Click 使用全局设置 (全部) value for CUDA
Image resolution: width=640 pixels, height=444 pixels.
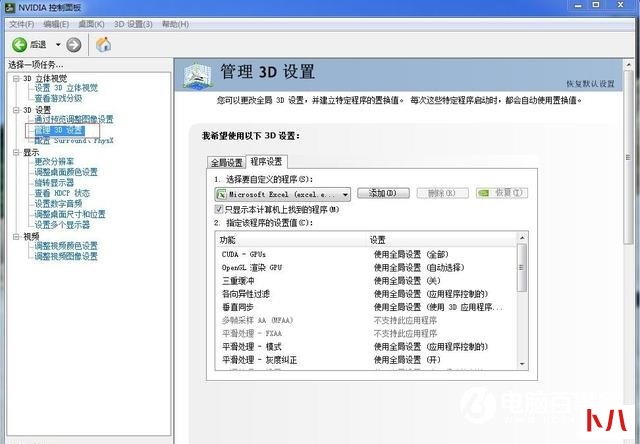point(411,254)
